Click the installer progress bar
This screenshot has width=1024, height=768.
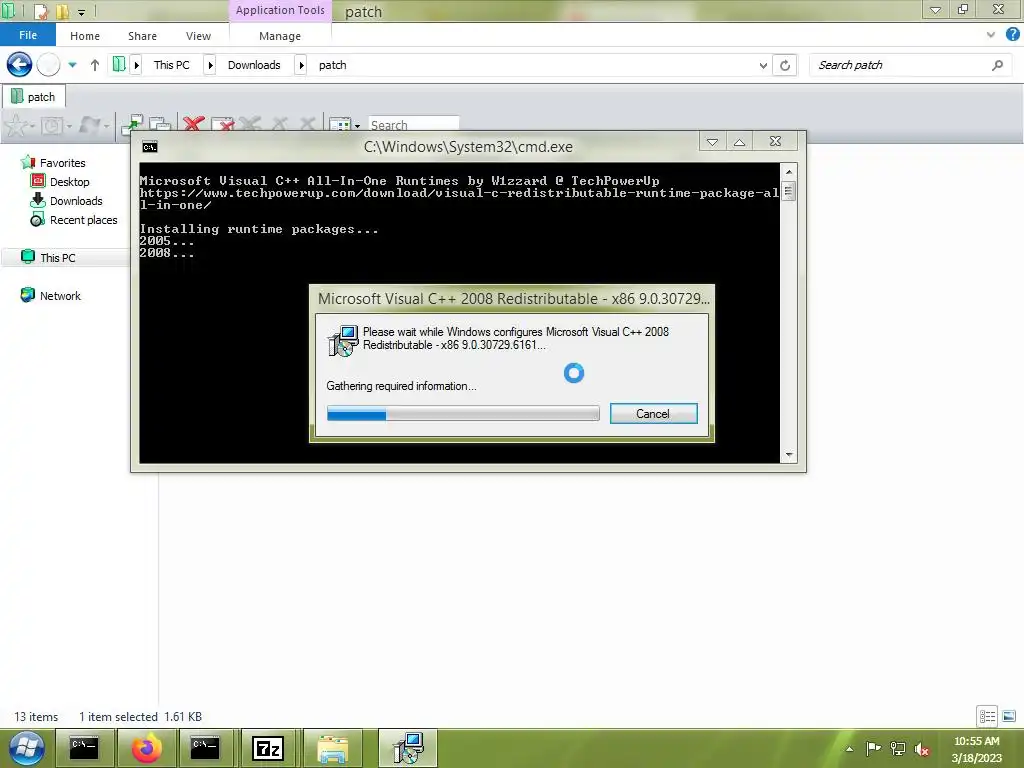(462, 413)
